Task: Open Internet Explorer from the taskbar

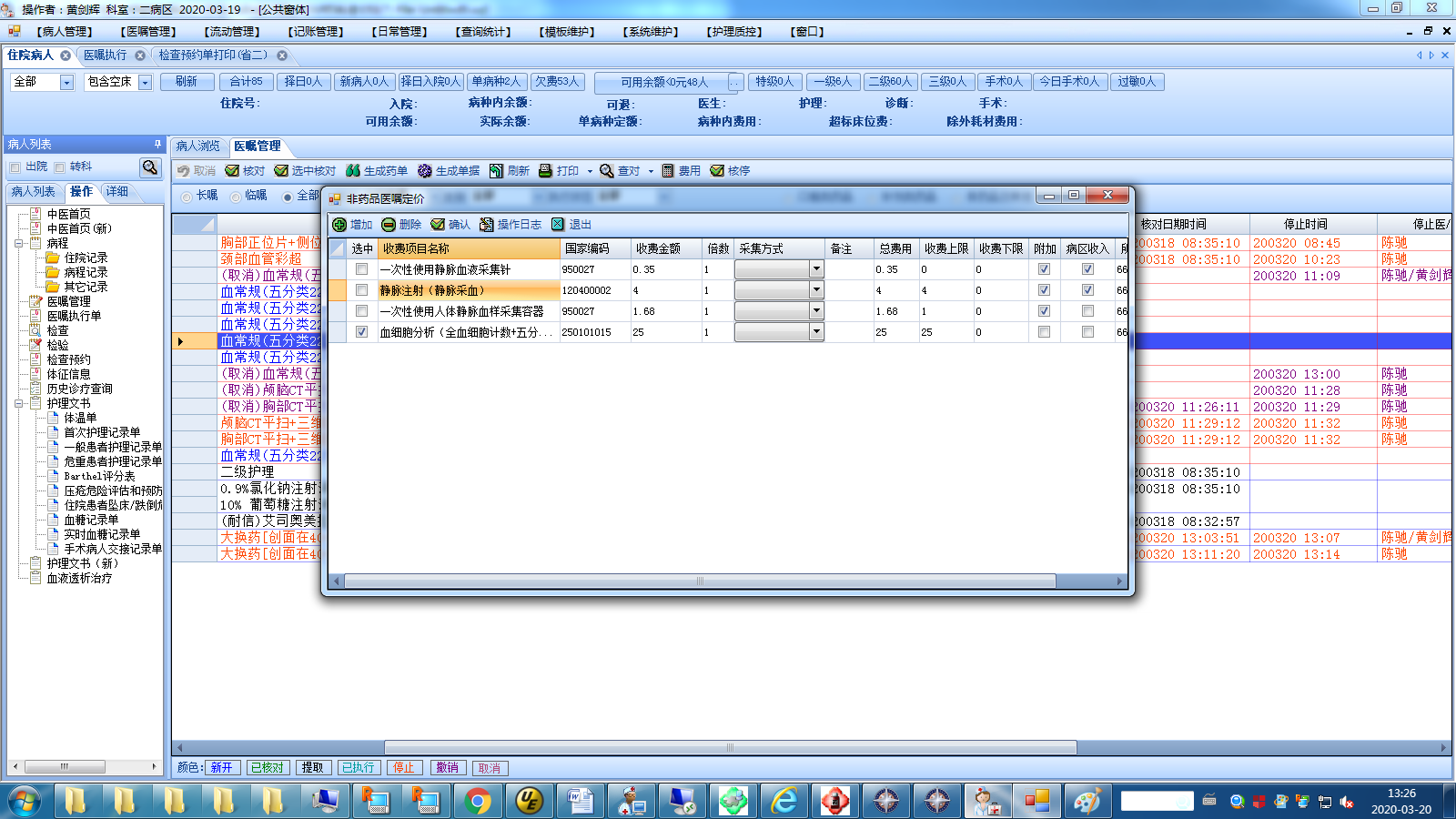Action: pos(784,801)
